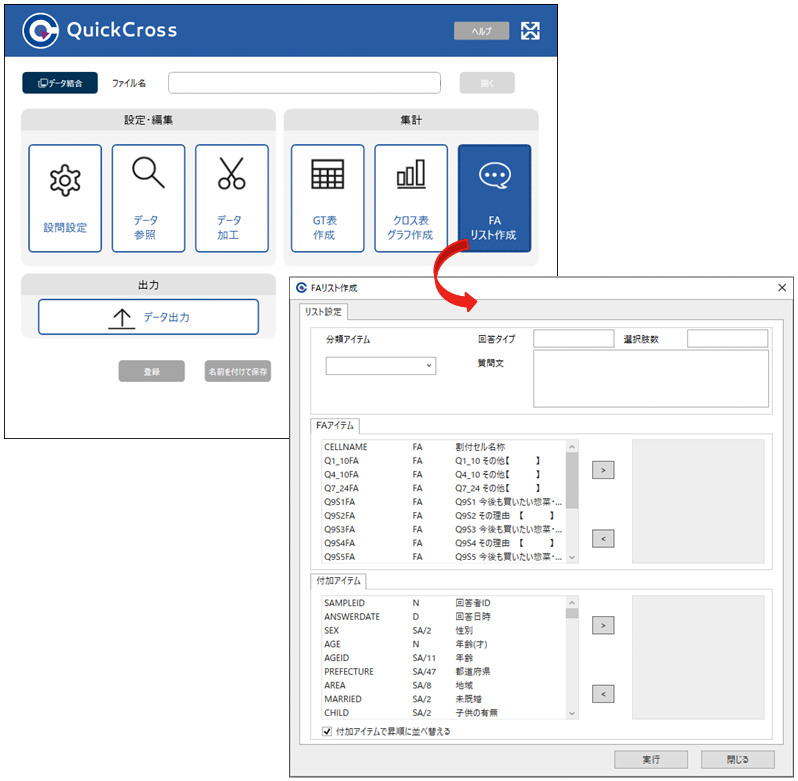Open the データ加工 scissors tile
Screen dimensions: 798x781
[x=232, y=198]
